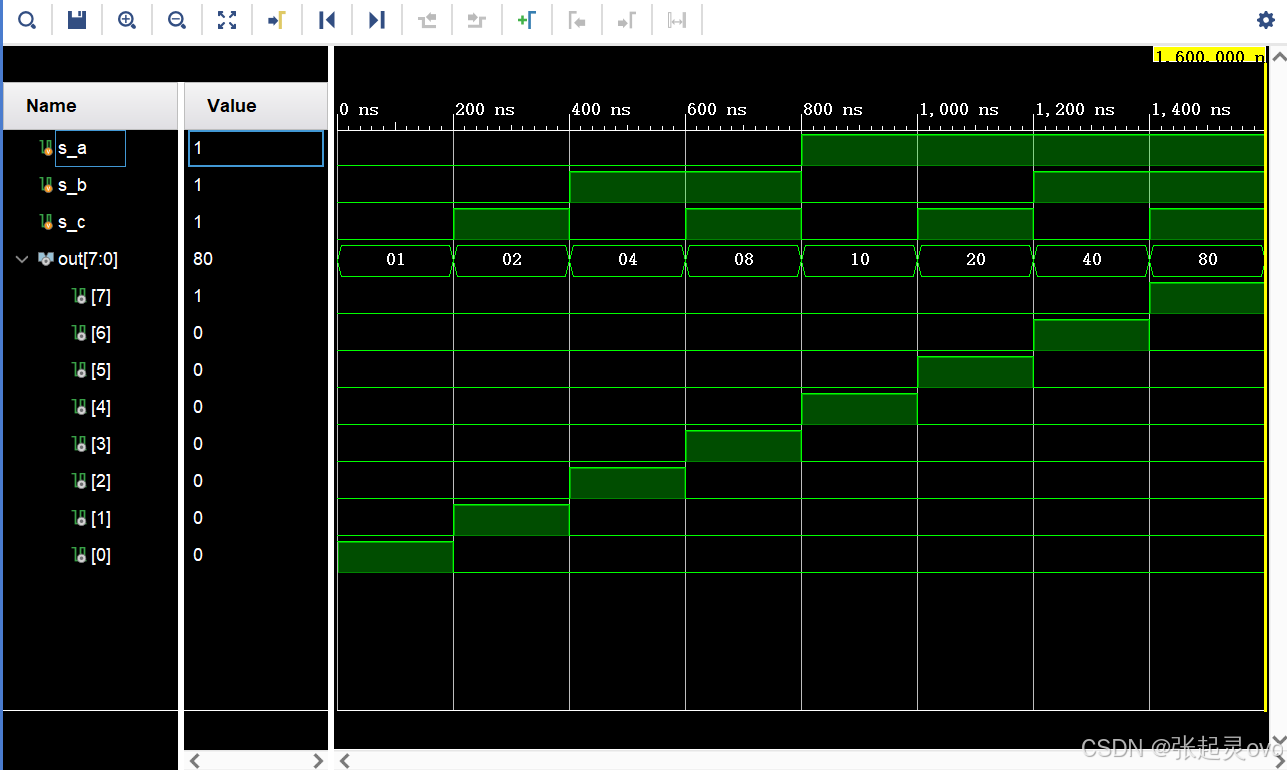1287x770 pixels.
Task: Select the s_c signal
Action: [72, 222]
